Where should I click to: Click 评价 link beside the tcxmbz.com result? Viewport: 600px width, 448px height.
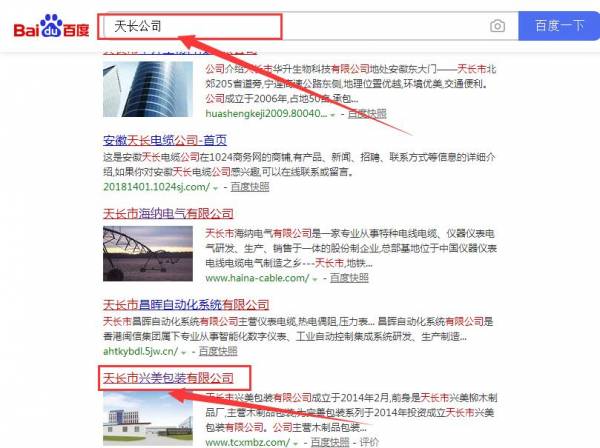coord(369,442)
